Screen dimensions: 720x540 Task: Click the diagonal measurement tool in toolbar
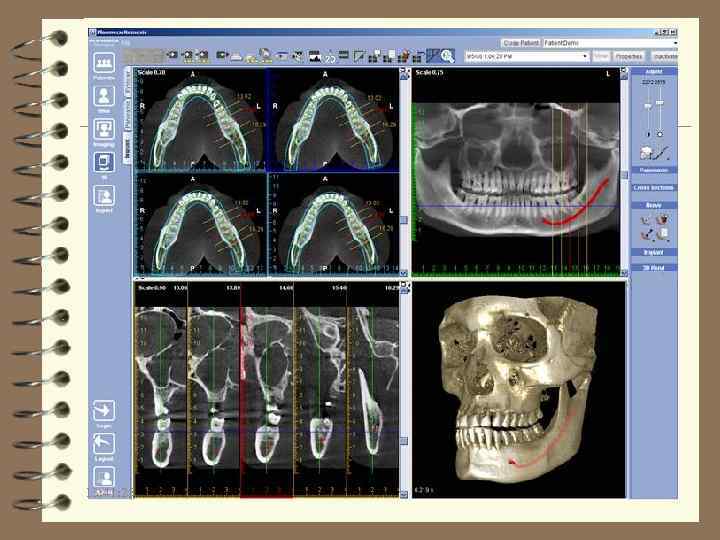tap(358, 56)
